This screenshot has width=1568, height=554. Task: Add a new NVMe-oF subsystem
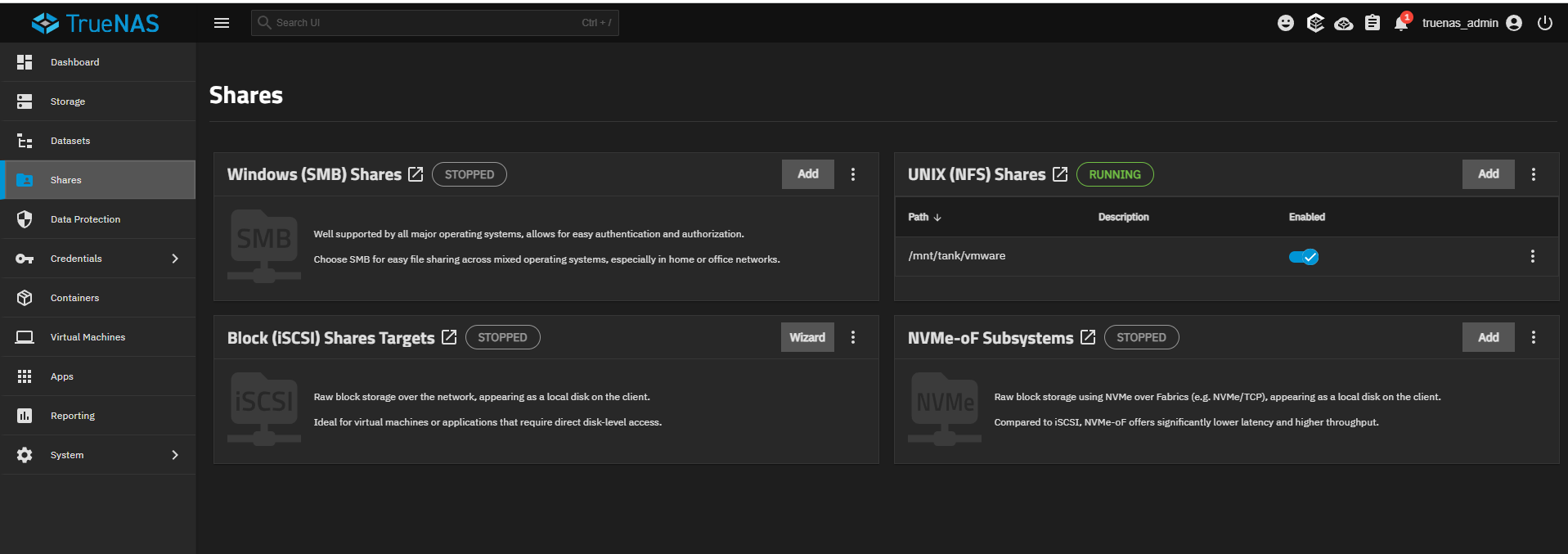pos(1489,337)
